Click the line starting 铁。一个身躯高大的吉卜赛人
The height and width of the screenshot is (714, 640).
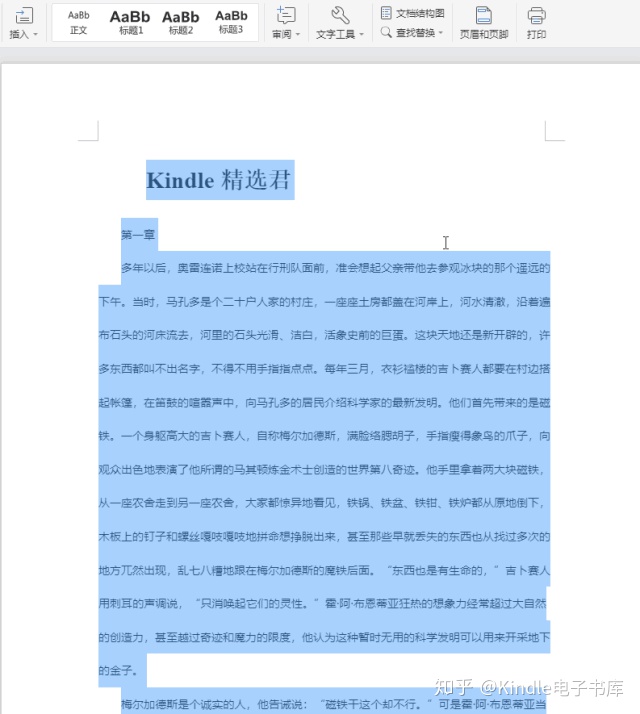click(x=324, y=436)
